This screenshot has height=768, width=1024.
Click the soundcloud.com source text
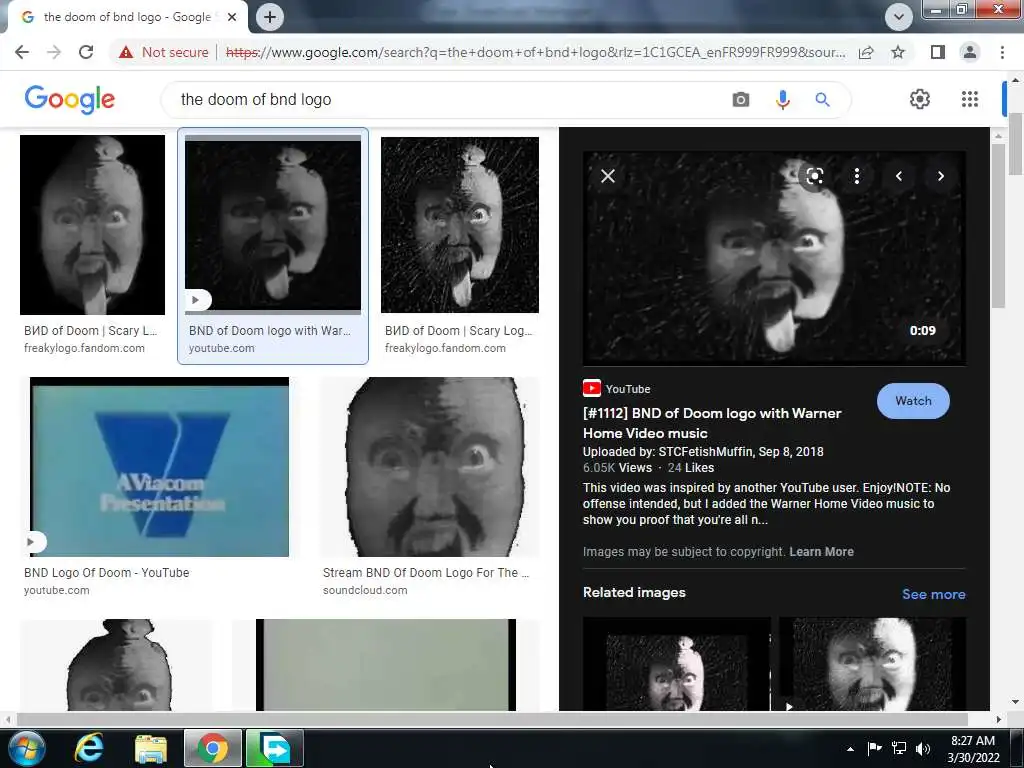coord(365,590)
